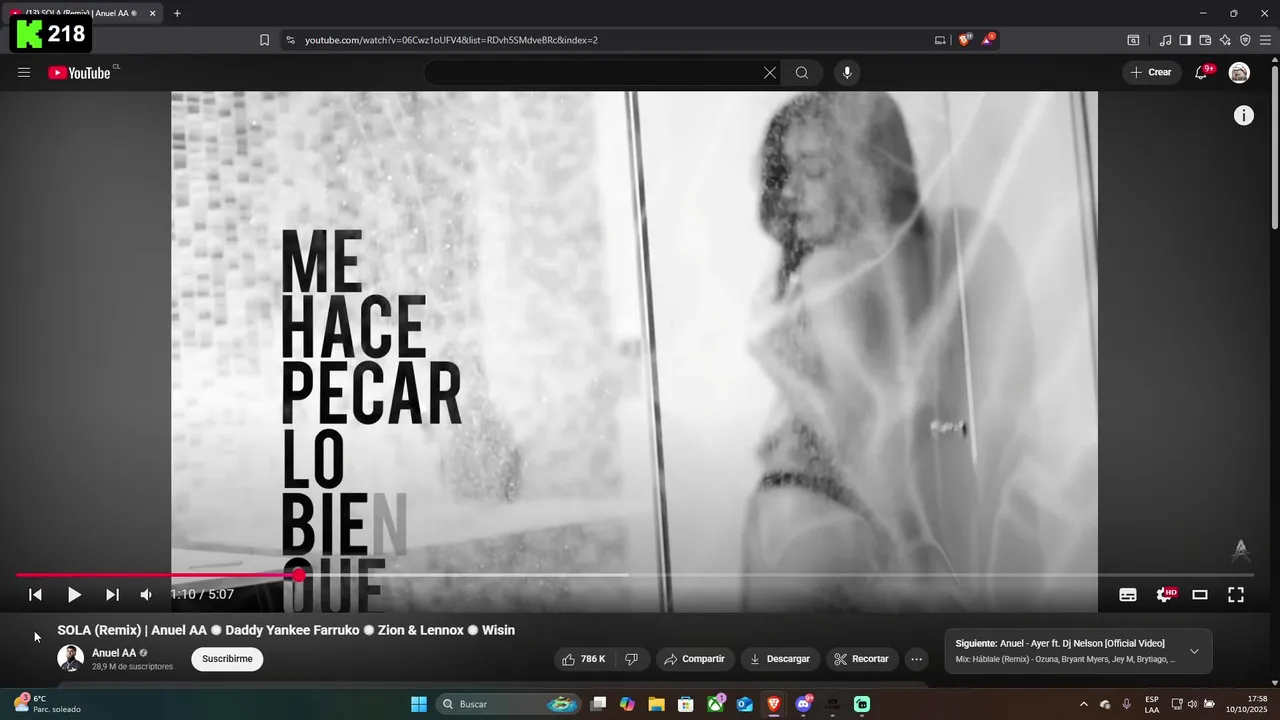Open the browser main menu
Viewport: 1280px width, 720px height.
click(1265, 40)
